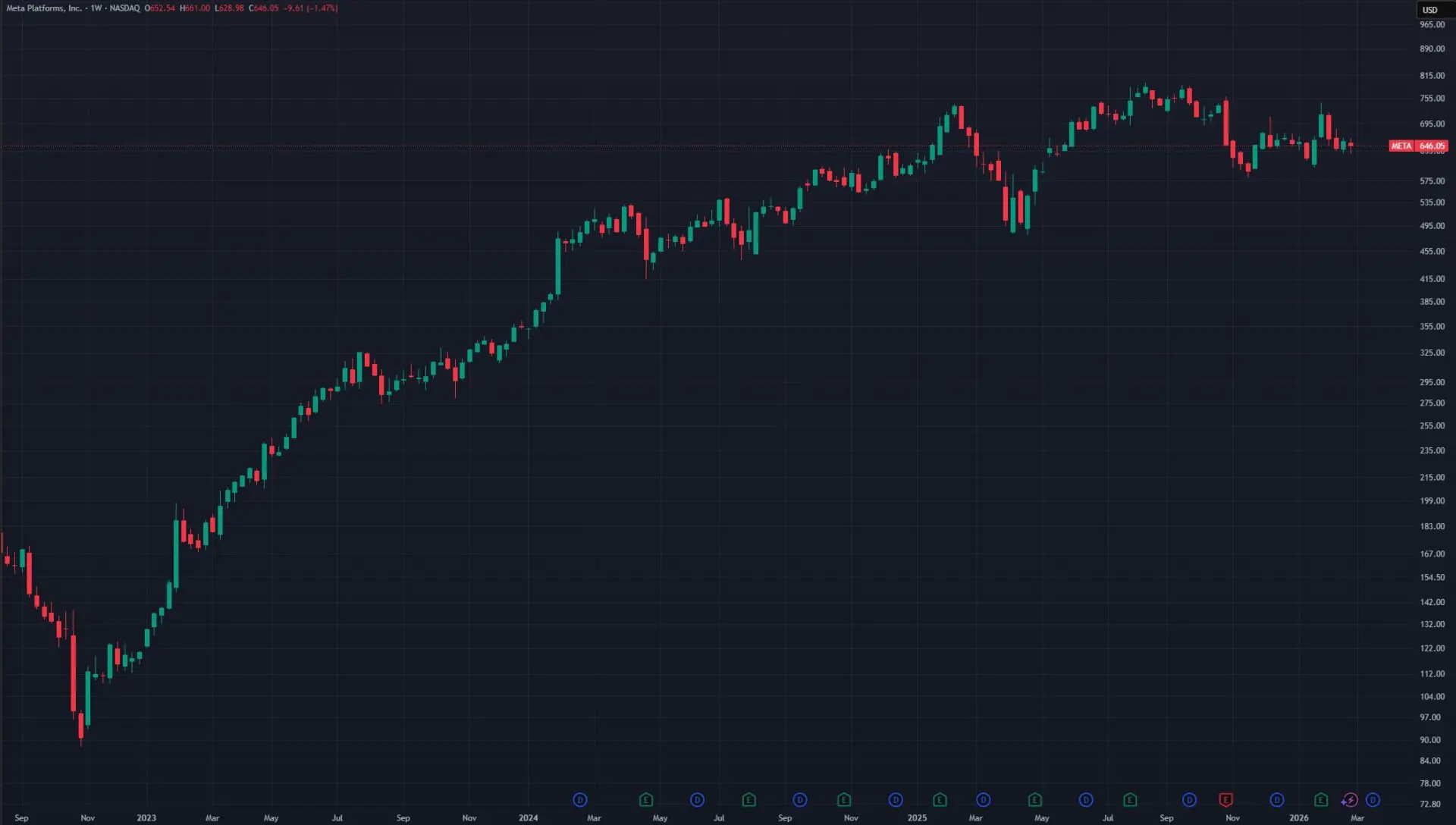This screenshot has width=1456, height=825.
Task: Click the change value -9.61 (-1.47%)
Action: pos(311,8)
